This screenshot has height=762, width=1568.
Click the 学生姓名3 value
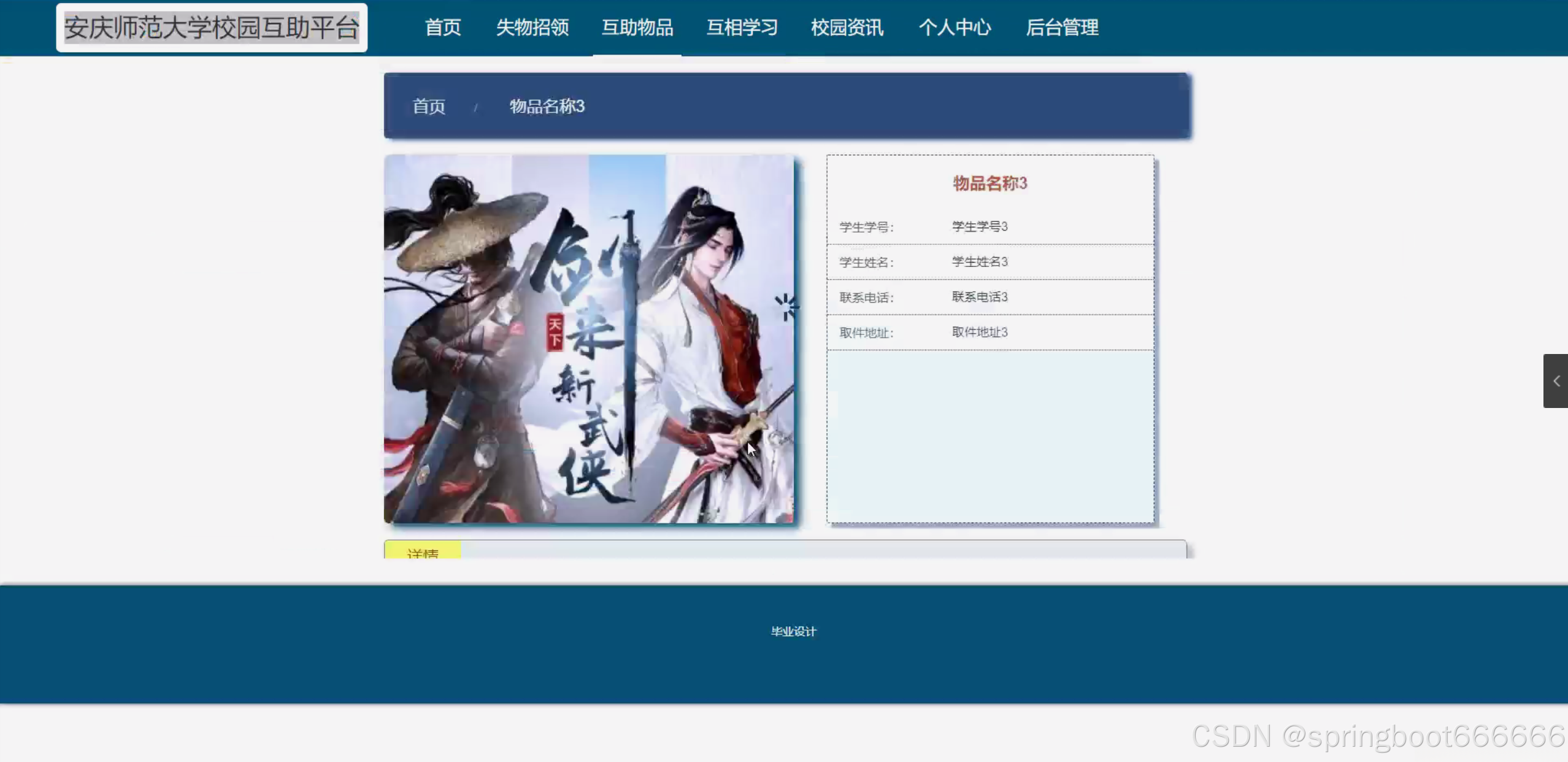point(979,262)
